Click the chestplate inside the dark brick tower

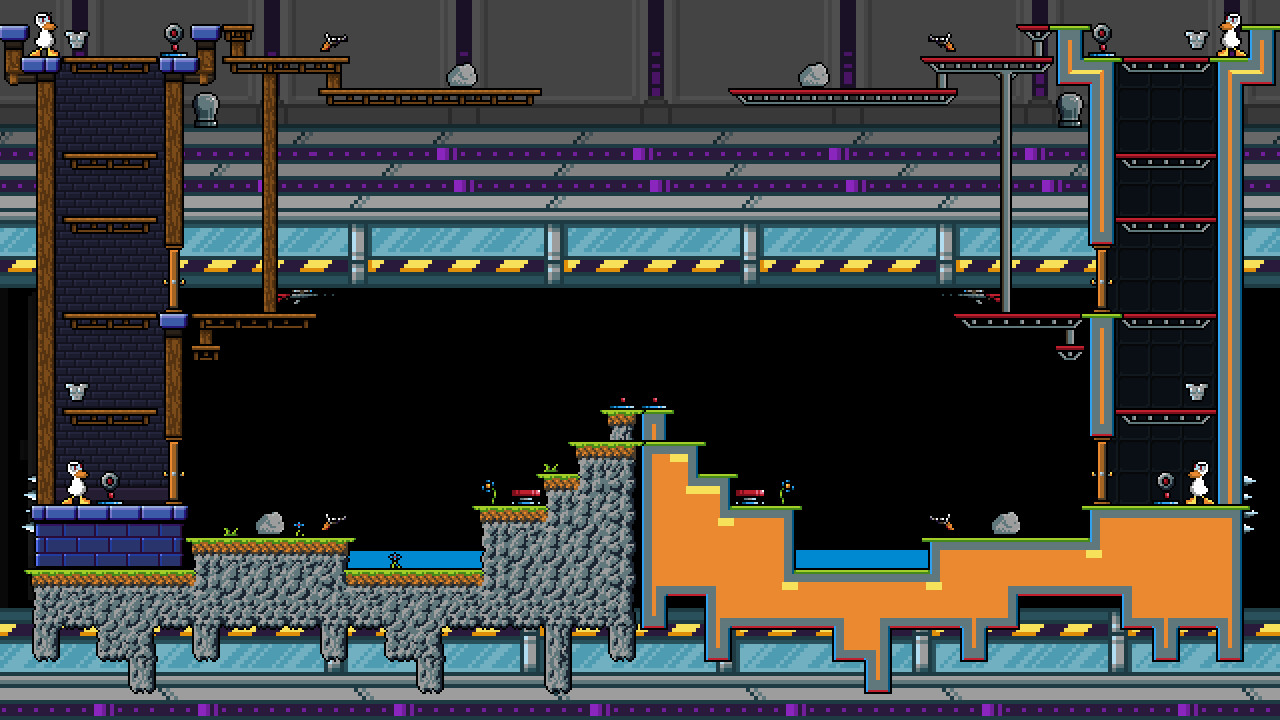(77, 391)
